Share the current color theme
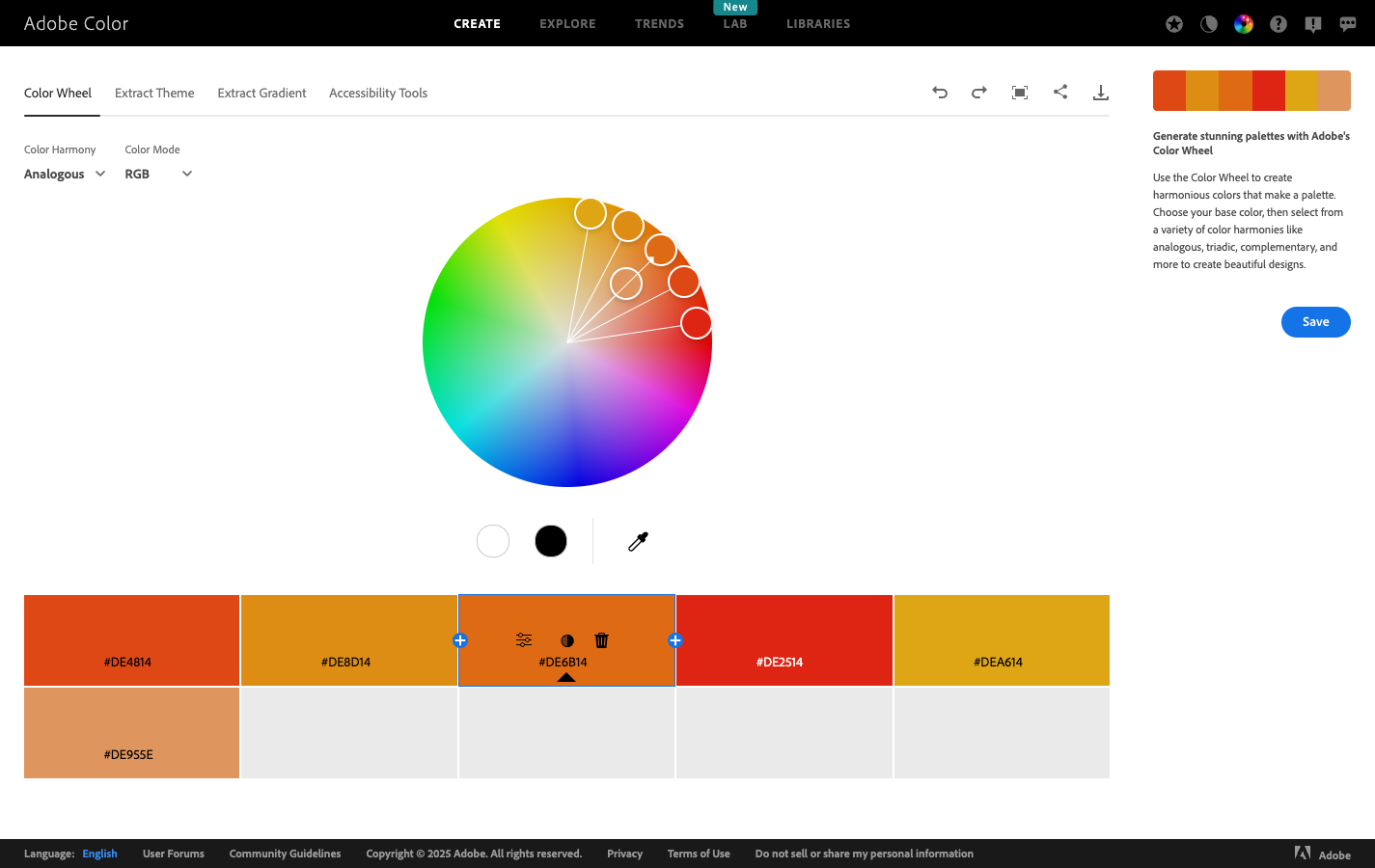The image size is (1375, 868). point(1059,92)
